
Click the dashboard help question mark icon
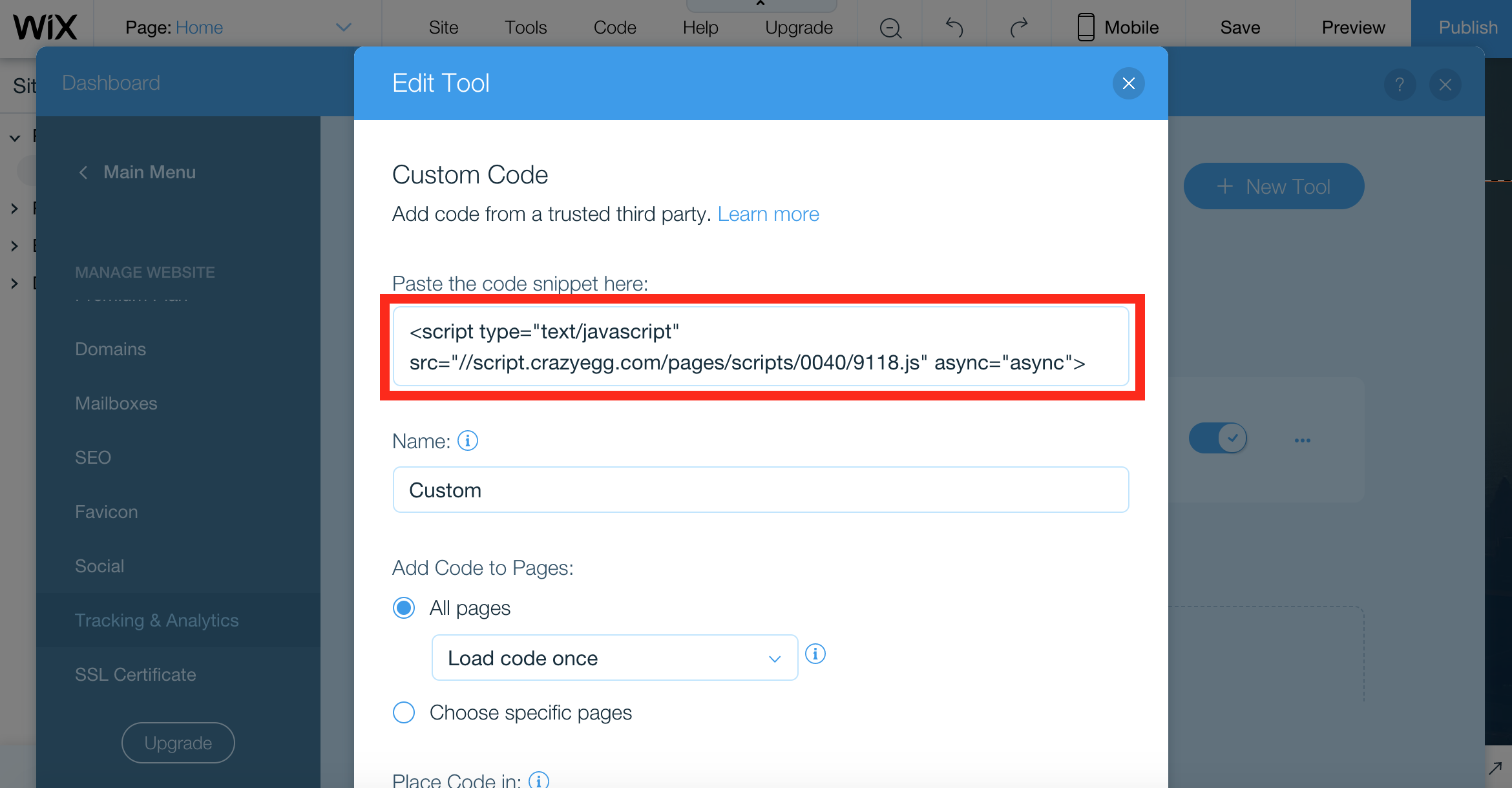tap(1400, 85)
